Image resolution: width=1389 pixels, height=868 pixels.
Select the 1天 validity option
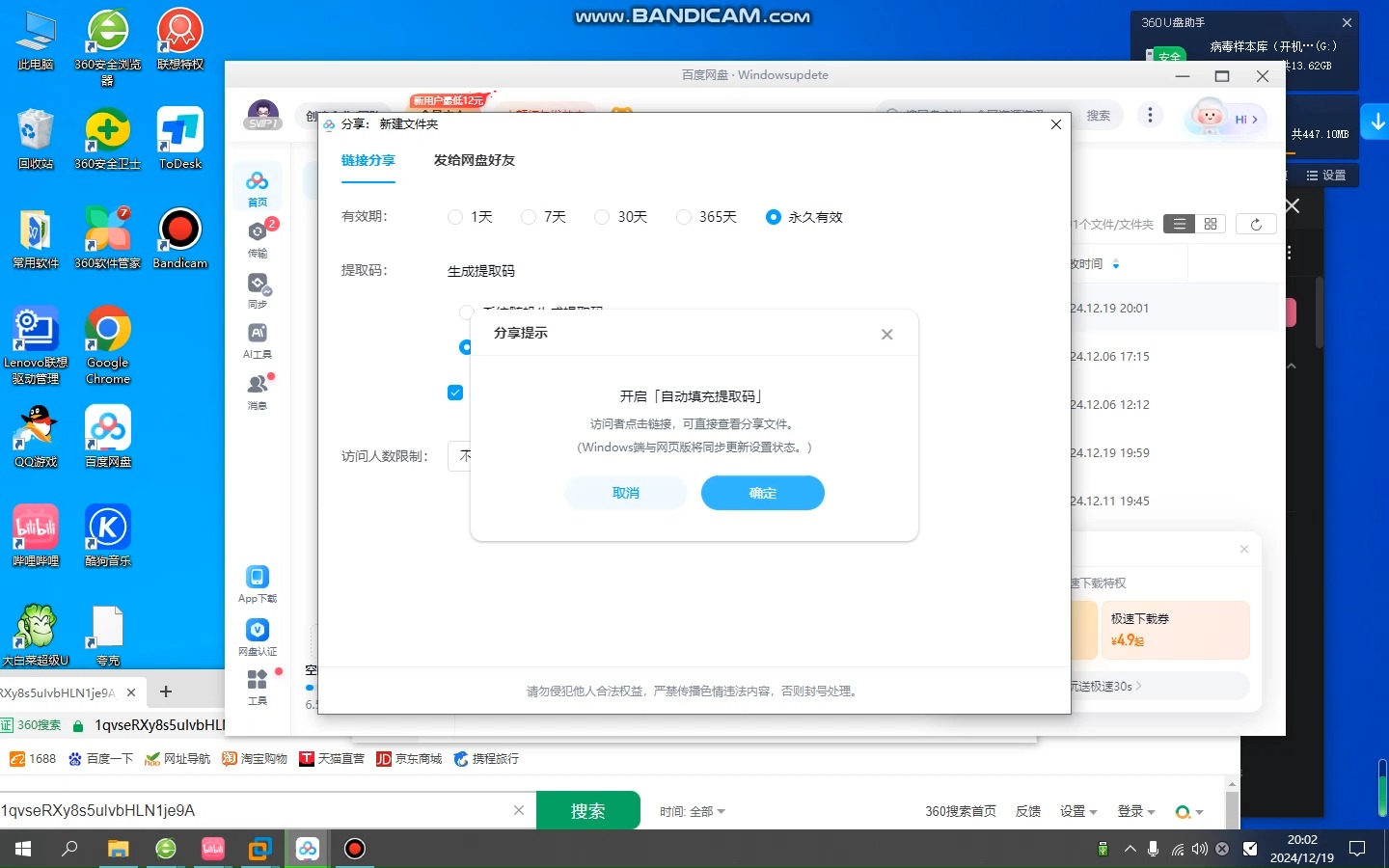(471, 217)
